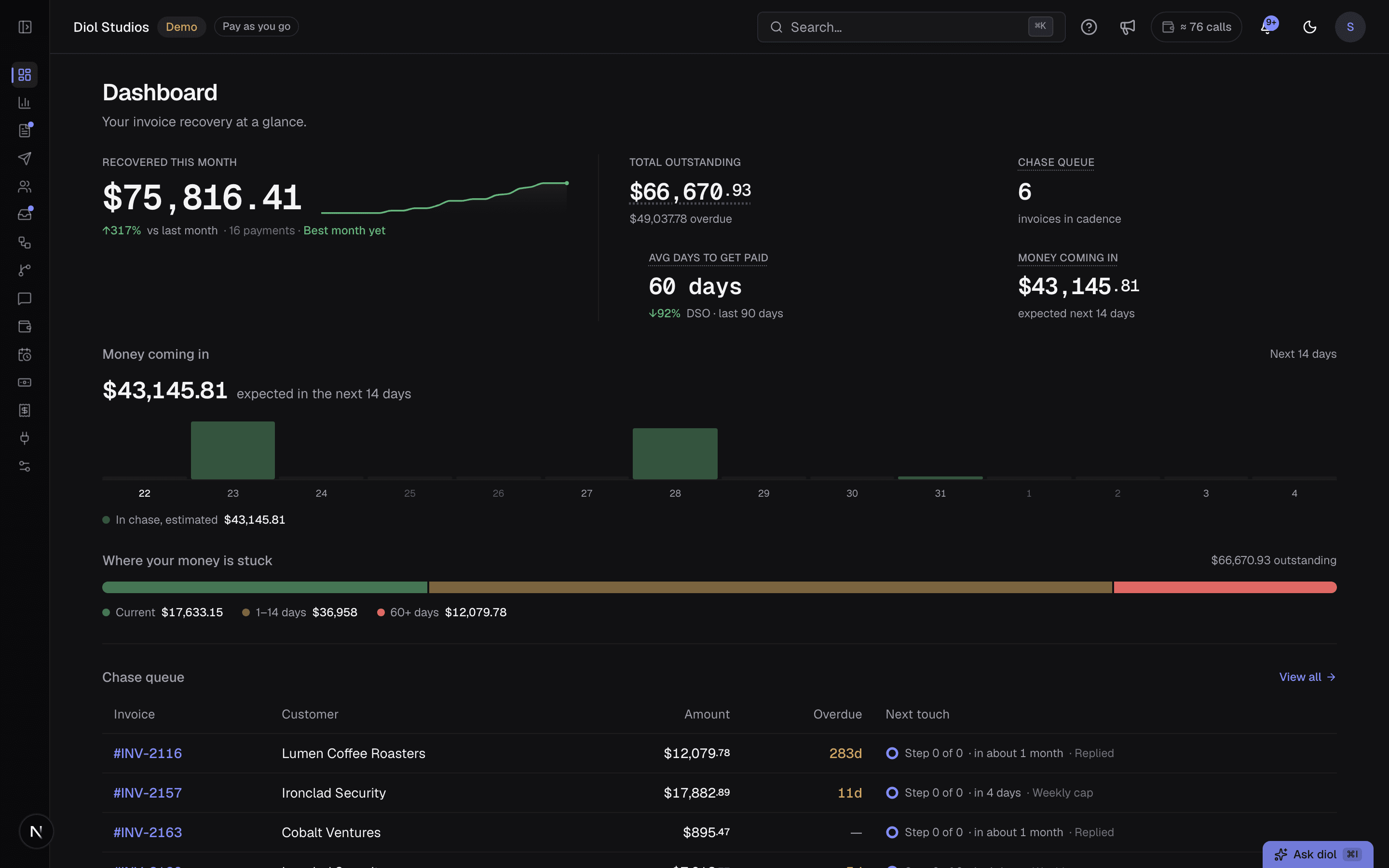The image size is (1389, 868).
Task: Open the Ask diol assistant button
Action: (1318, 854)
